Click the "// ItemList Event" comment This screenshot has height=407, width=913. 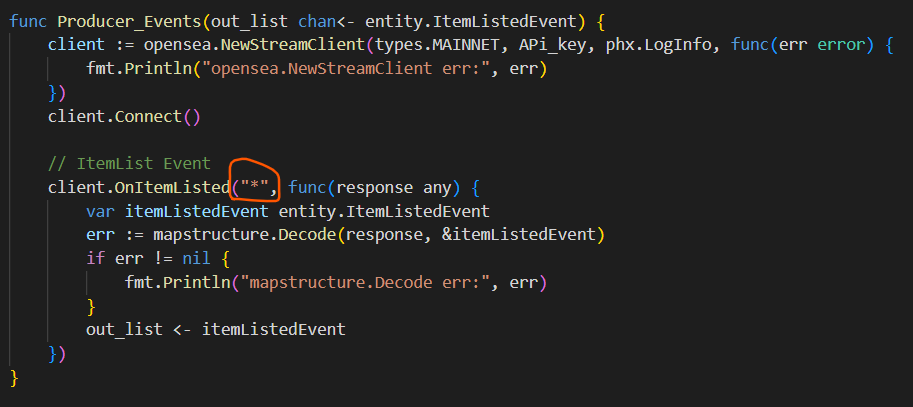click(129, 163)
